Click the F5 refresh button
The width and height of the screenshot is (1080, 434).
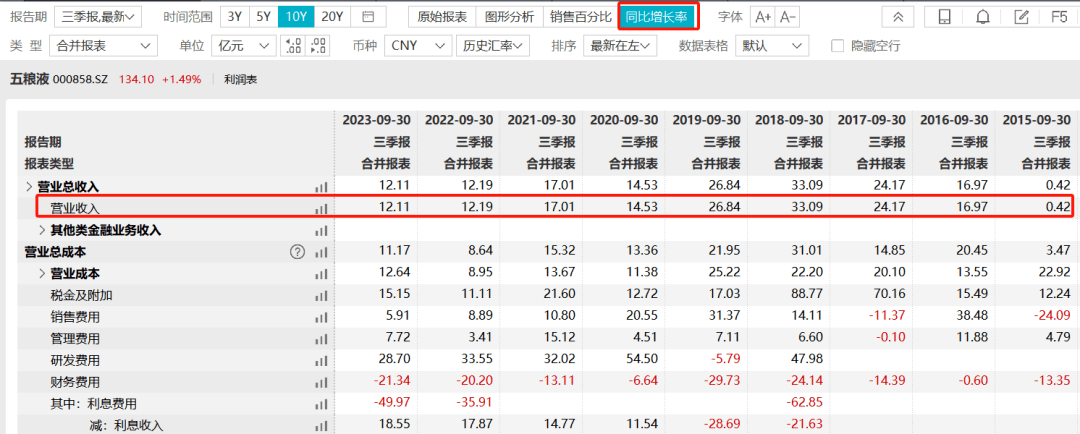[1059, 17]
